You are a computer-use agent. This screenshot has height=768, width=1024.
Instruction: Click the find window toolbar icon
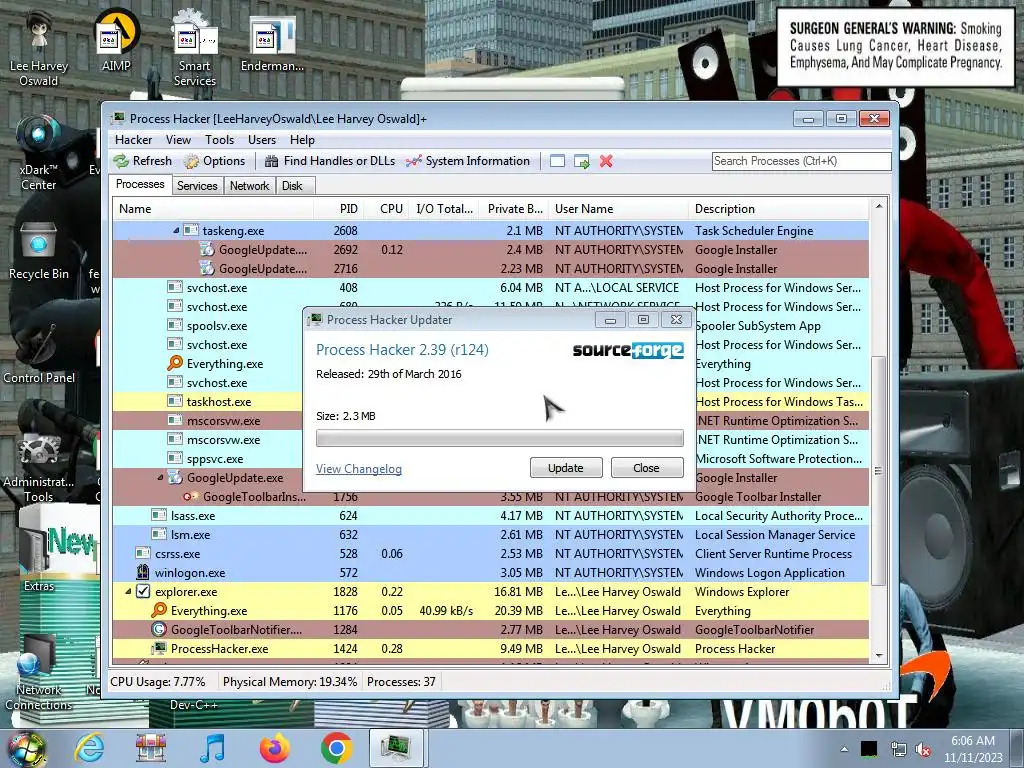557,161
